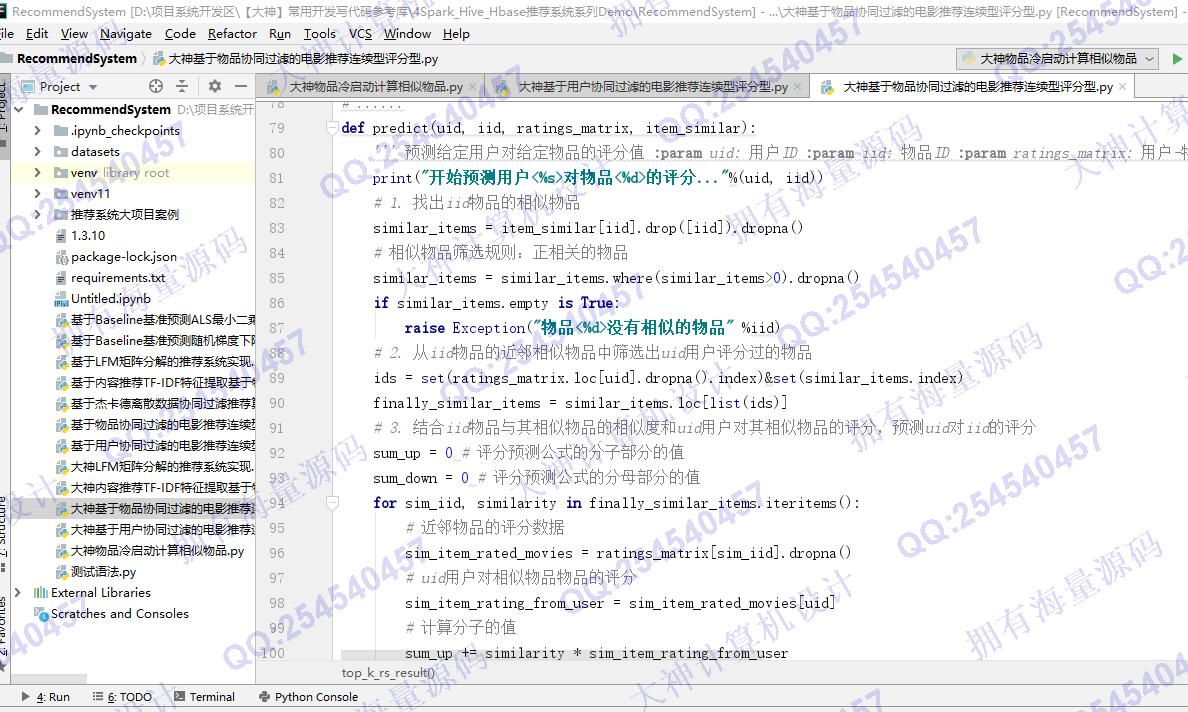
Task: Click the top_k_rs_result() breadcrumb
Action: (x=388, y=673)
